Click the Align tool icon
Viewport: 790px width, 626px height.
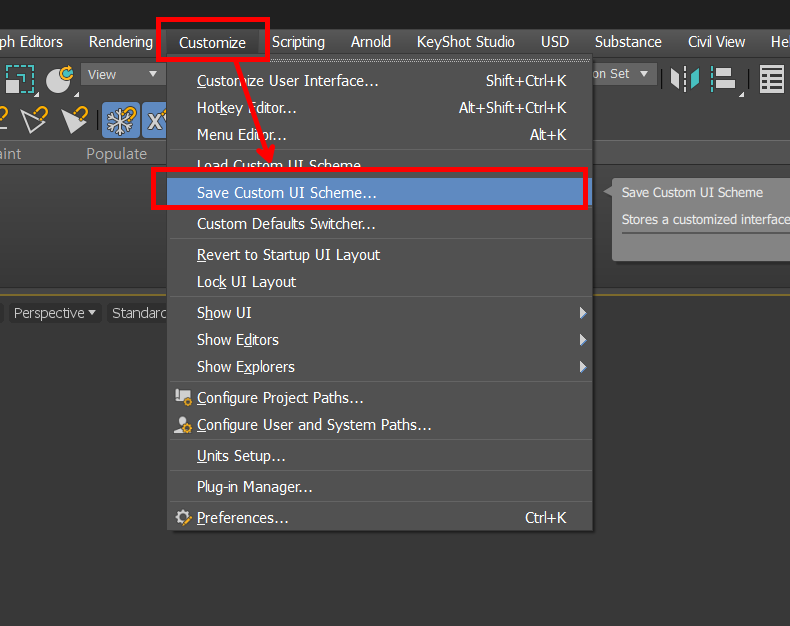724,79
